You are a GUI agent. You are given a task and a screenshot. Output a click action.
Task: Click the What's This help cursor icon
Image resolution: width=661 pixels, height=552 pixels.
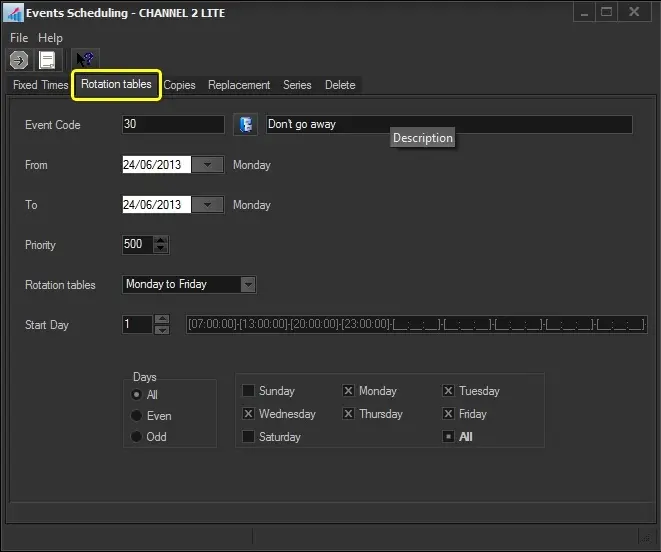(x=85, y=60)
